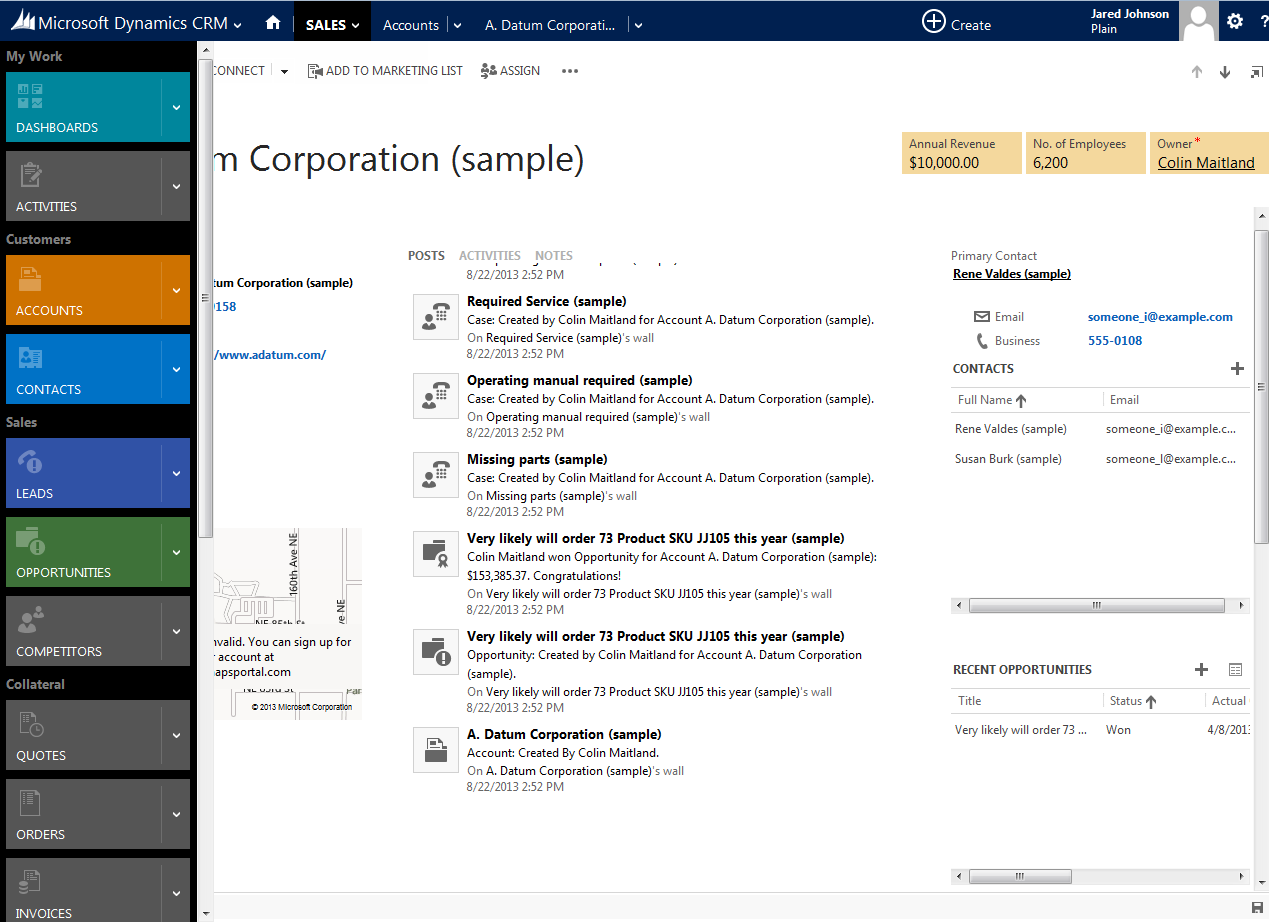Open the SALES navigation menu
The image size is (1270, 923).
(332, 25)
